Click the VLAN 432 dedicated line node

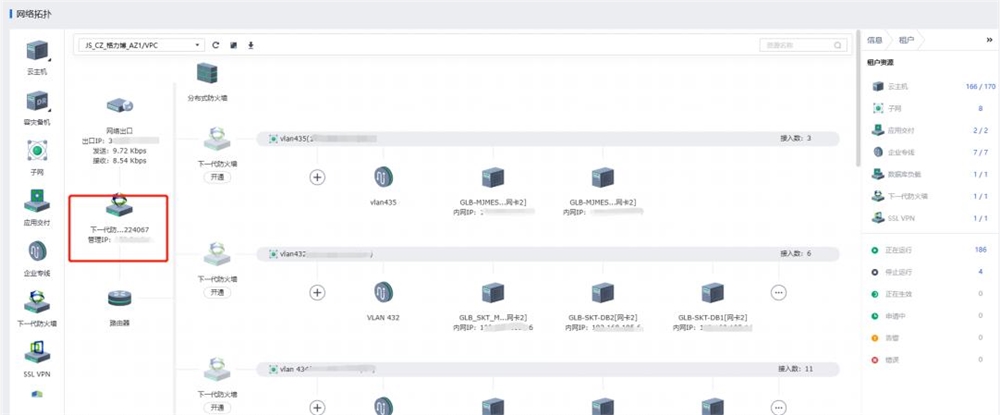[x=384, y=293]
